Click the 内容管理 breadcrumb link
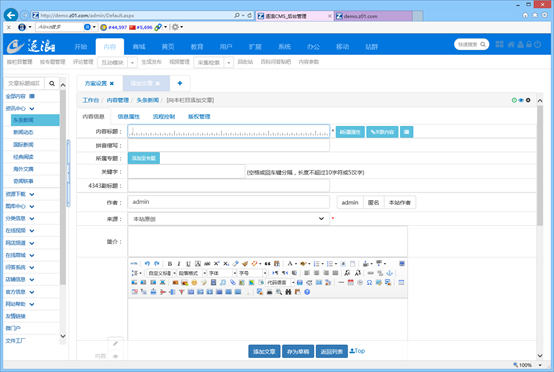Viewport: 554px width, 372px height. [x=118, y=100]
